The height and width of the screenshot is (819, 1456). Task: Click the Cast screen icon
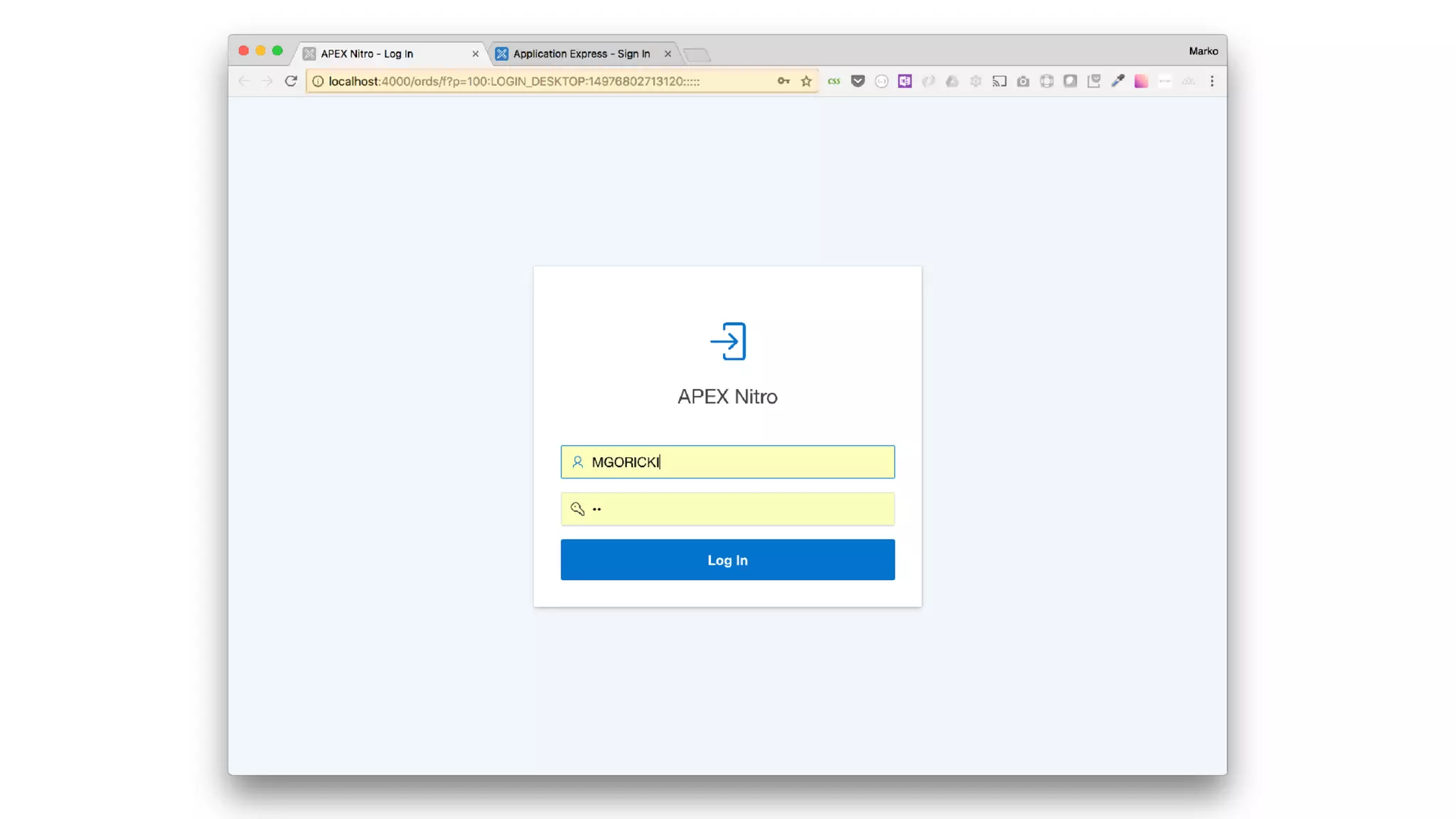pyautogui.click(x=1000, y=81)
